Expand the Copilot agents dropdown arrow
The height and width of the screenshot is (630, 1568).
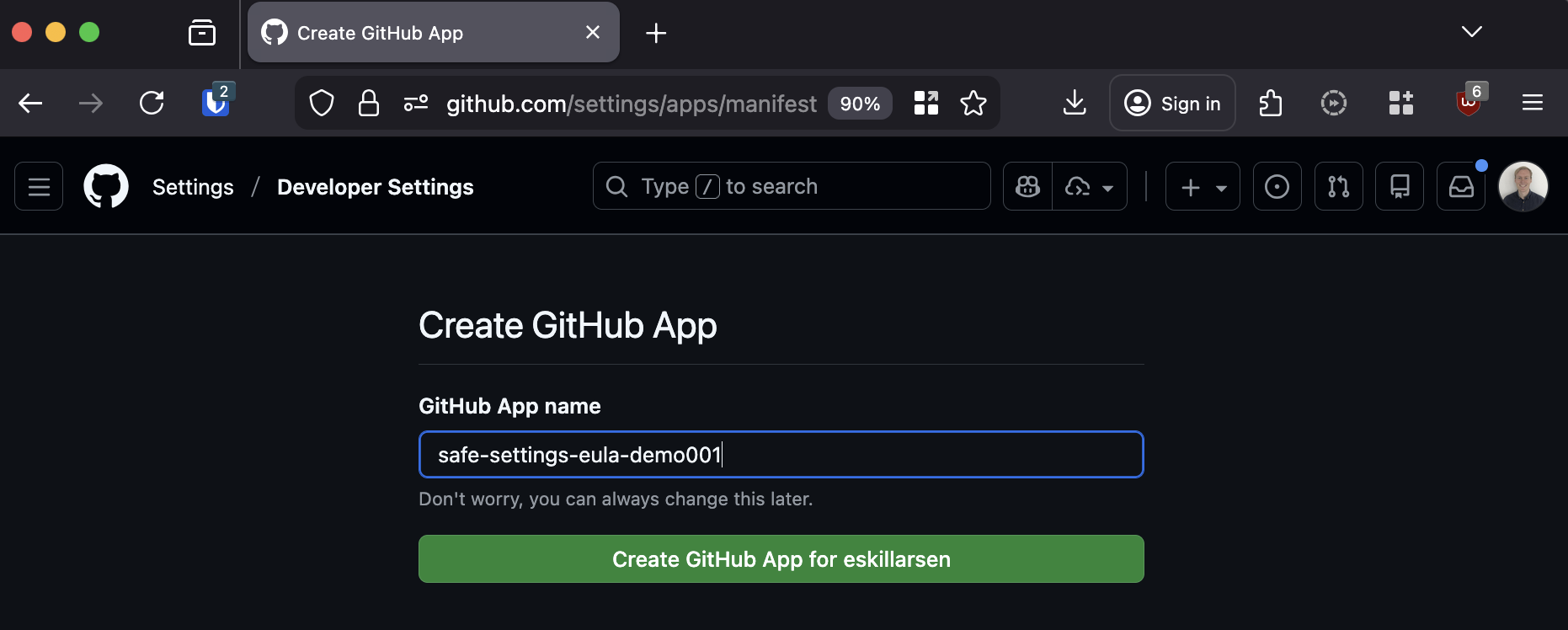coord(1091,186)
